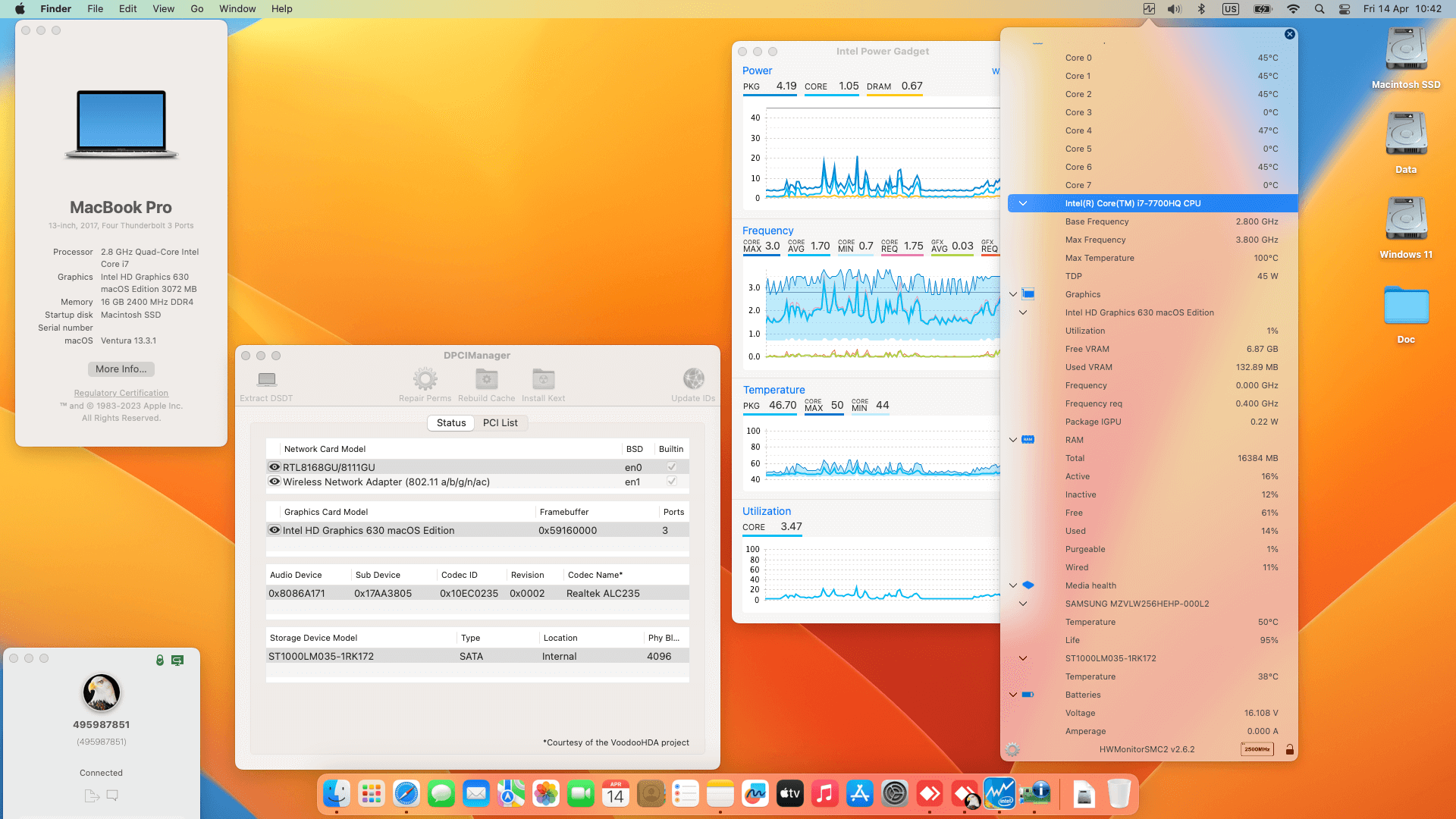This screenshot has height=819, width=1456.
Task: Open Intel Power Gadget from the Dock
Action: (999, 793)
